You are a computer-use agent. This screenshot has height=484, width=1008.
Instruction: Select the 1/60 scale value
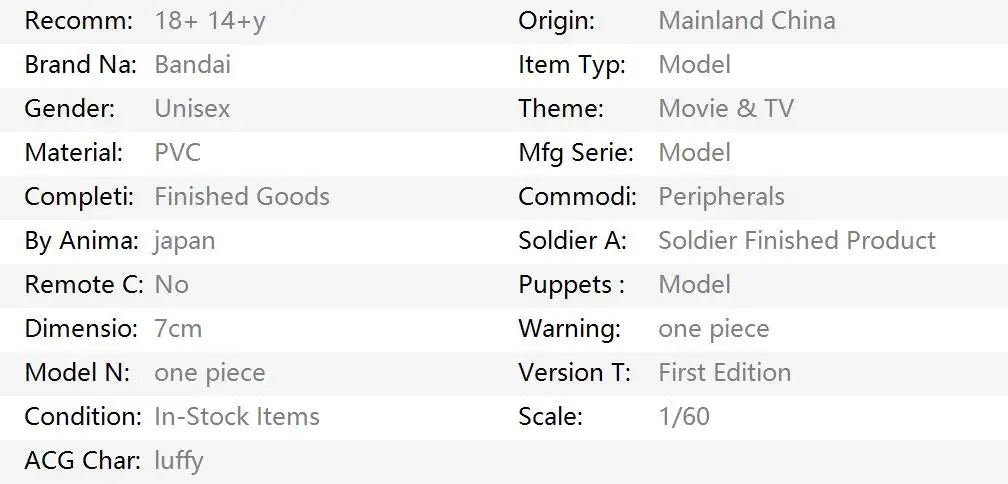684,417
